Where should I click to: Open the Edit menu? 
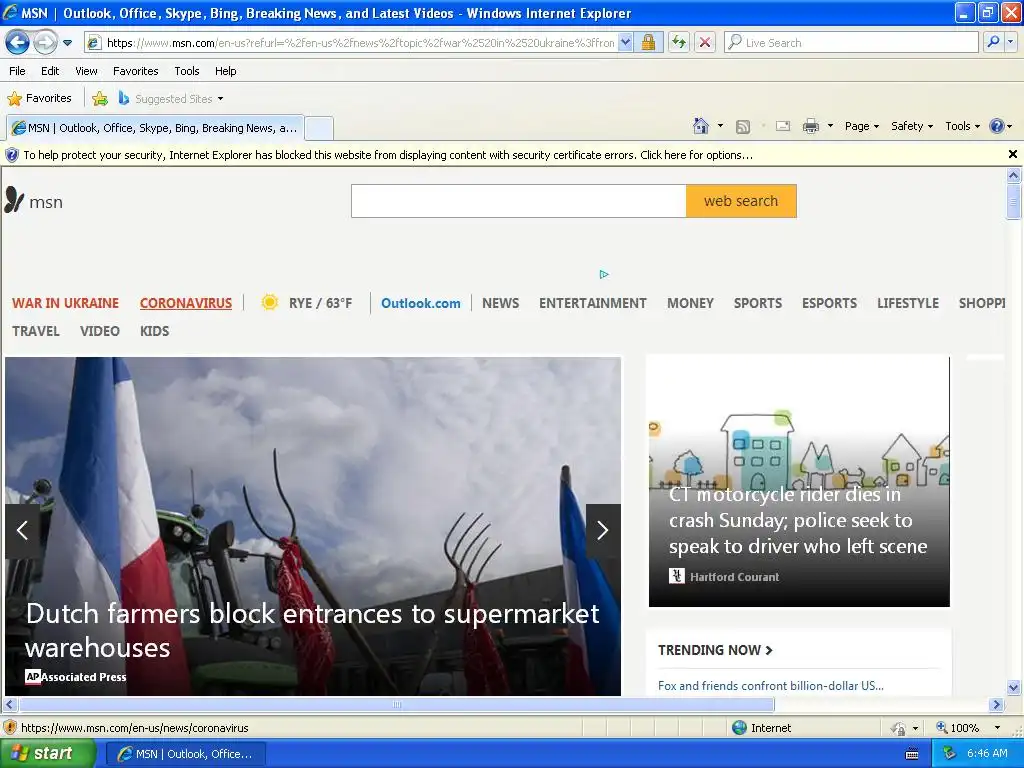click(50, 71)
